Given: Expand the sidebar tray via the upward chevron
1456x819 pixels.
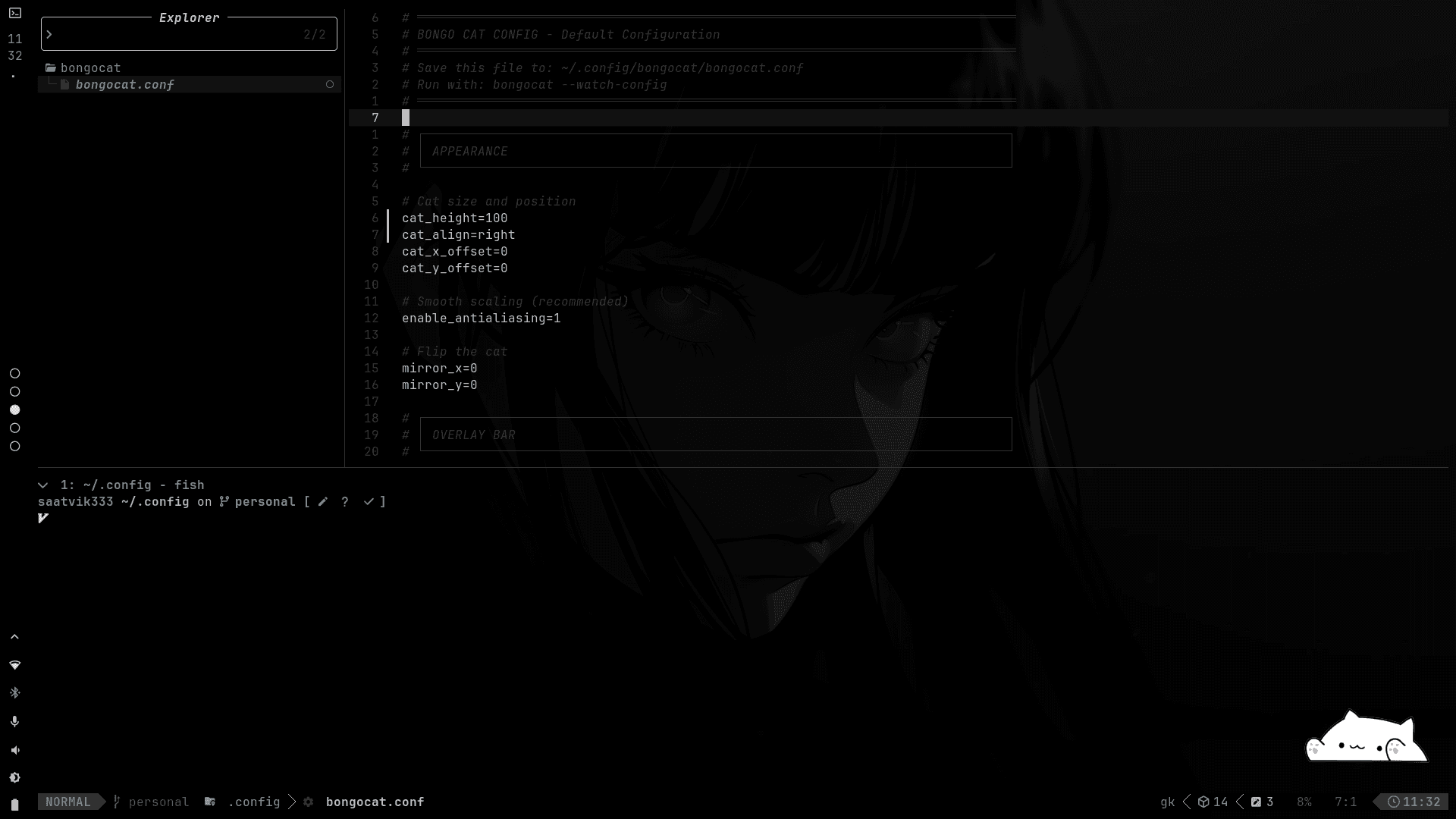Looking at the screenshot, I should (x=14, y=636).
